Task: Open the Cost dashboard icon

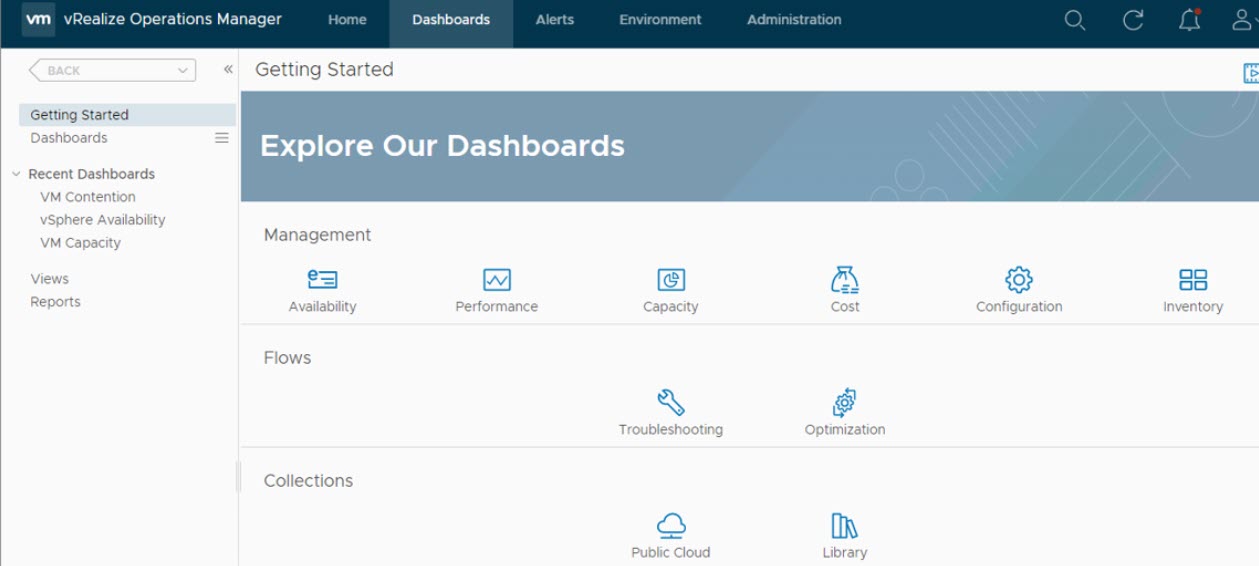Action: [x=844, y=280]
